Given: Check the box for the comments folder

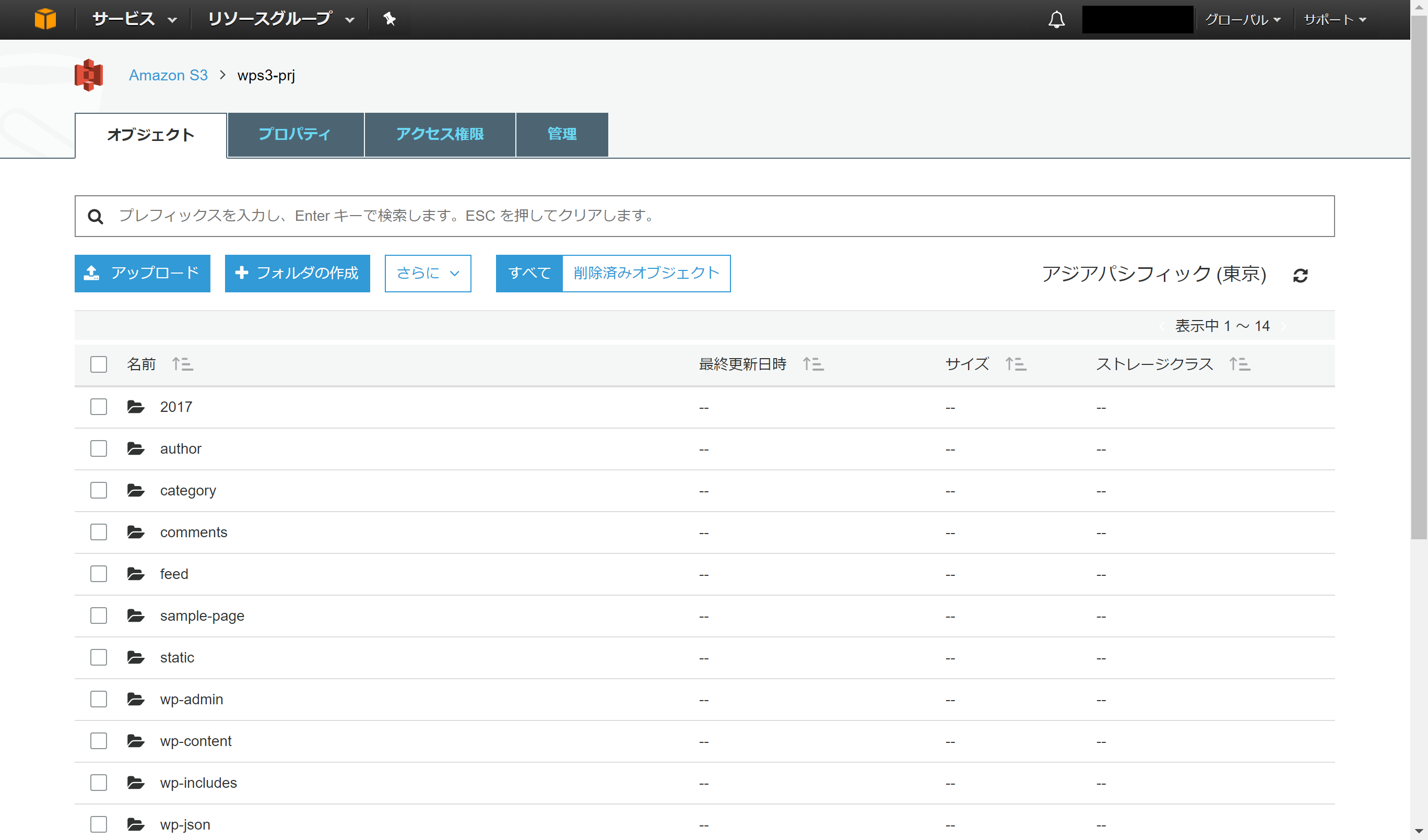Looking at the screenshot, I should [x=99, y=532].
